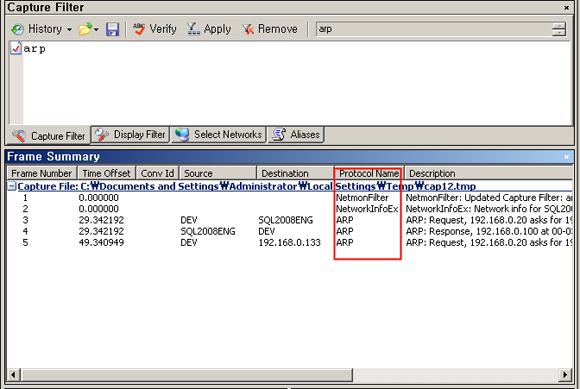Click the arp filter text in editor
The image size is (580, 389).
[x=34, y=49]
